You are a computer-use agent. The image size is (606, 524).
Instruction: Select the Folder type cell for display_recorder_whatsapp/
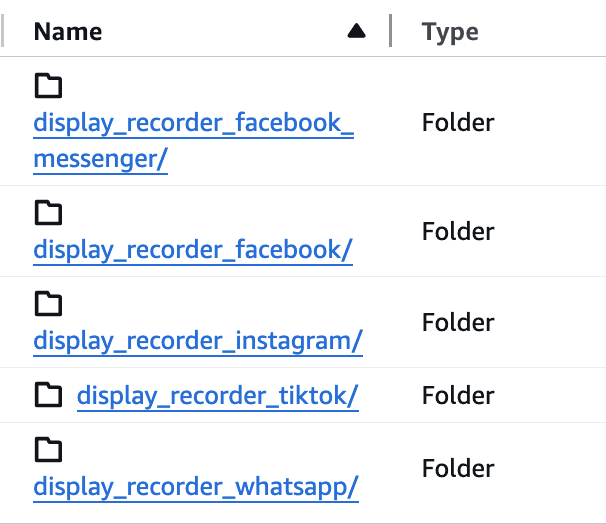458,468
